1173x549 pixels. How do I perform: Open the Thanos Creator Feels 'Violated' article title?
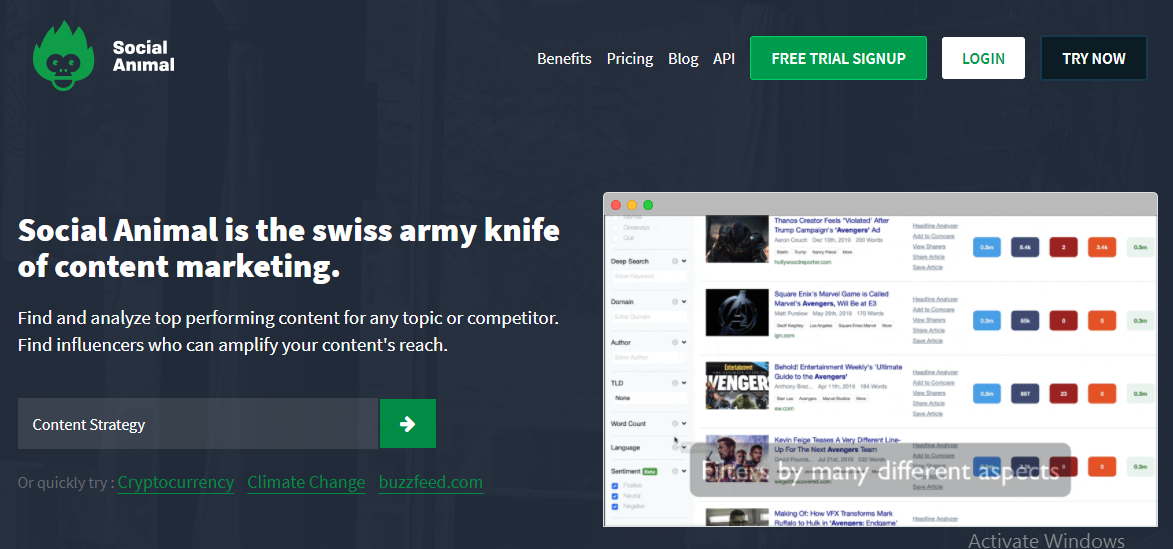pyautogui.click(x=831, y=225)
